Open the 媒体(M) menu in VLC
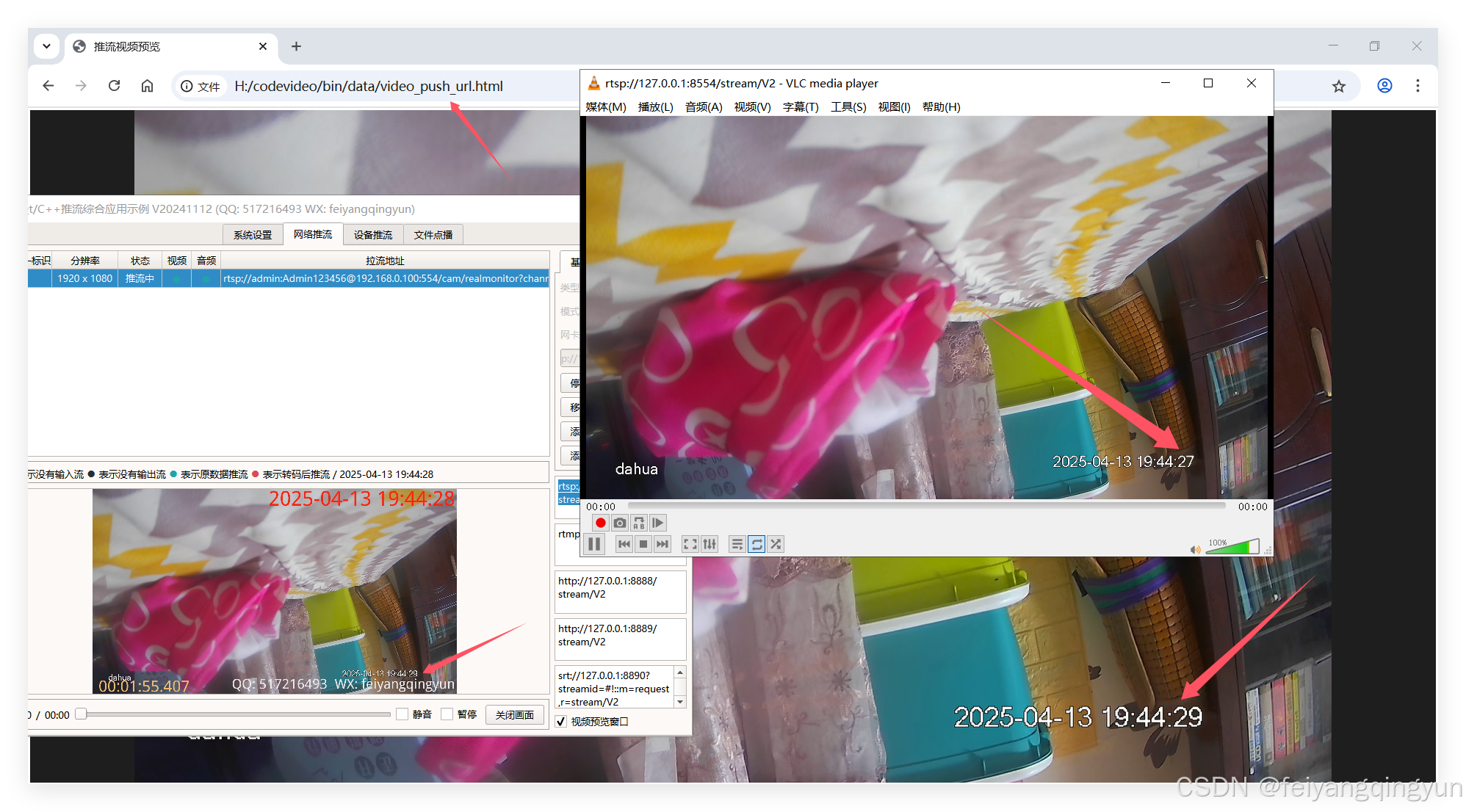 click(x=605, y=107)
